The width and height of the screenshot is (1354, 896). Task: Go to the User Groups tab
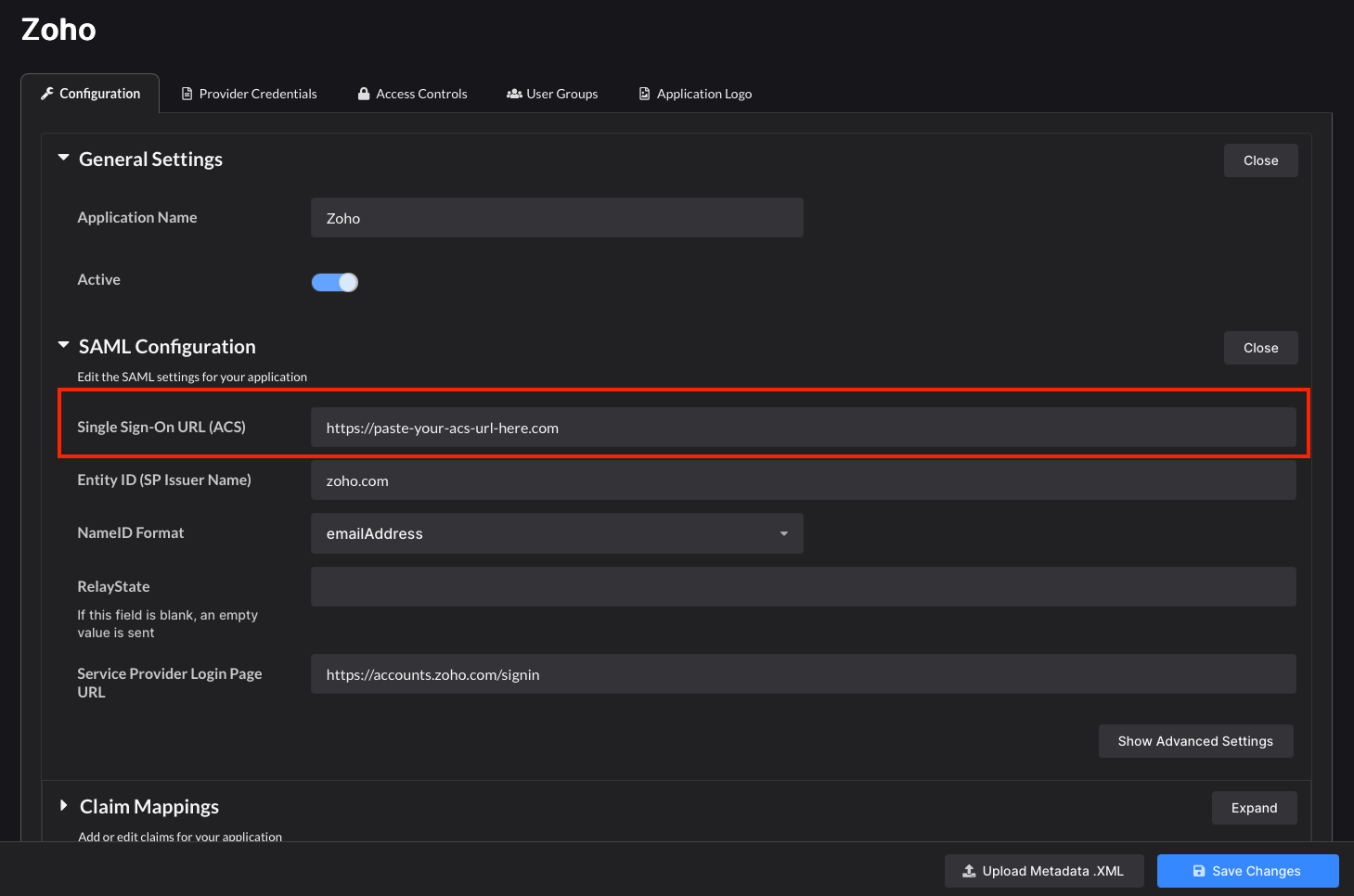(x=552, y=94)
